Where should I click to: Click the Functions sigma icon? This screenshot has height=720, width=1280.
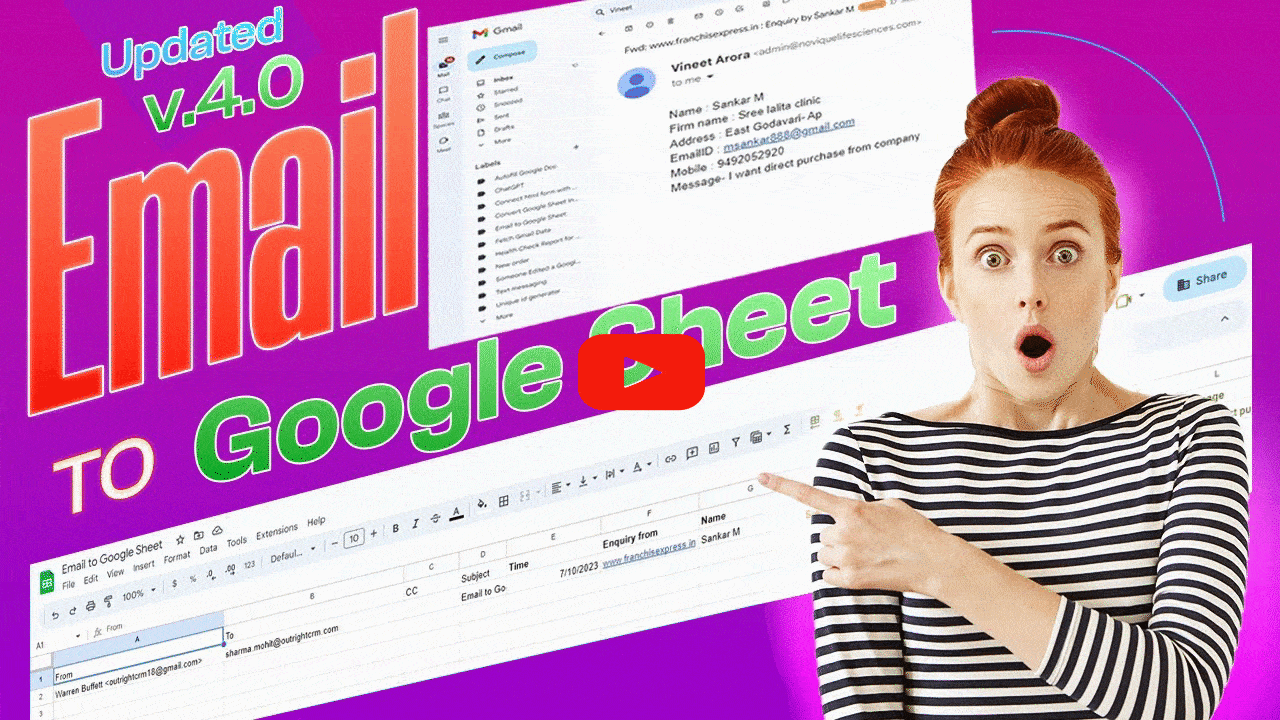tap(786, 430)
